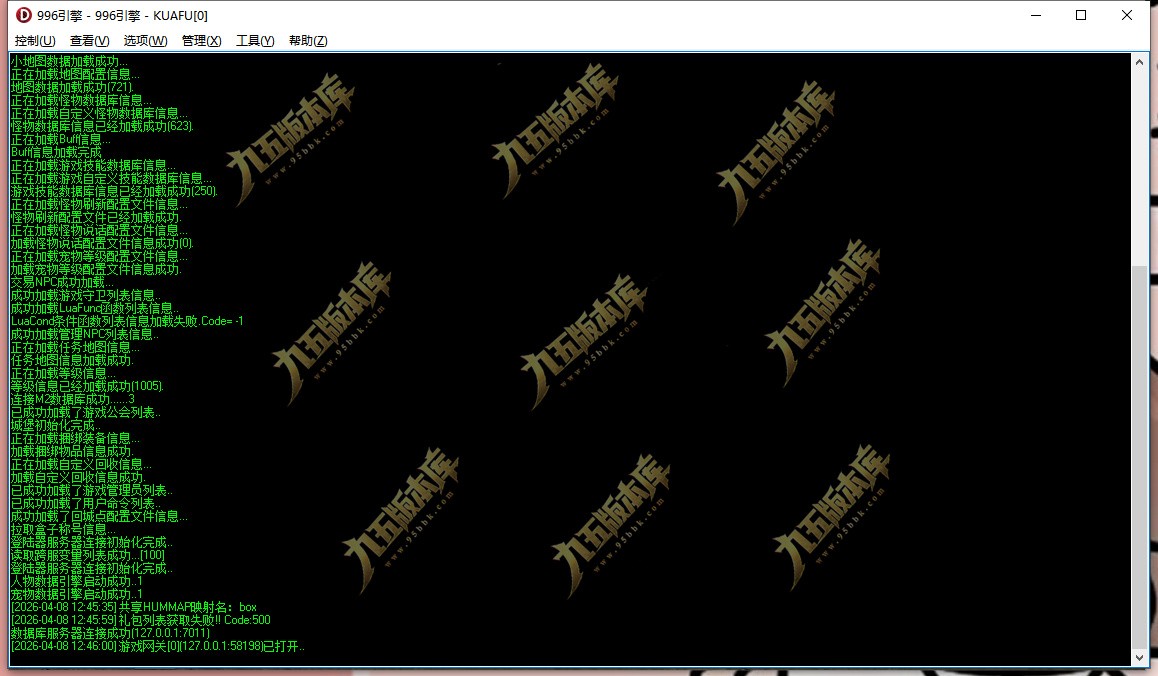Screen dimensions: 1158x676
Task: Click log line 成功加载了回城点配置文件信息
Action: (99, 516)
